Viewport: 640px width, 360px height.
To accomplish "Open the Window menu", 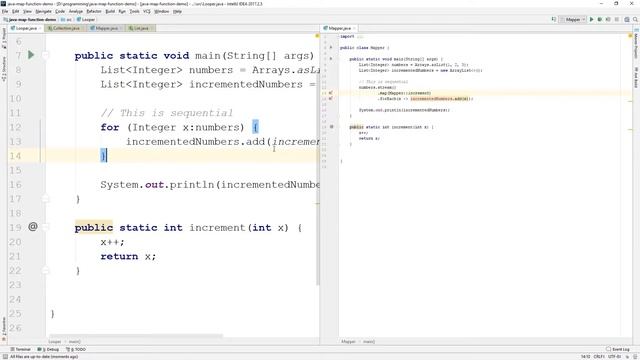I will click(162, 11).
